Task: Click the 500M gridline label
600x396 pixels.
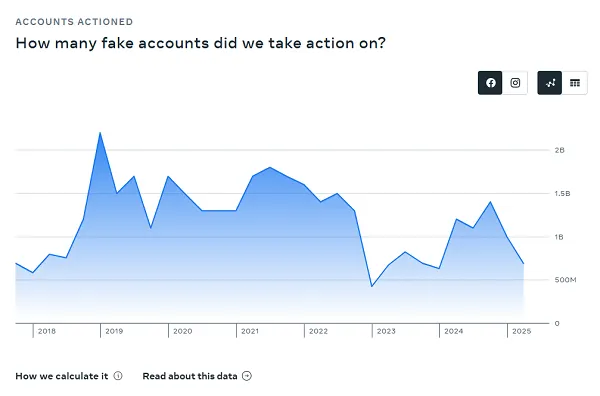Action: click(x=565, y=280)
